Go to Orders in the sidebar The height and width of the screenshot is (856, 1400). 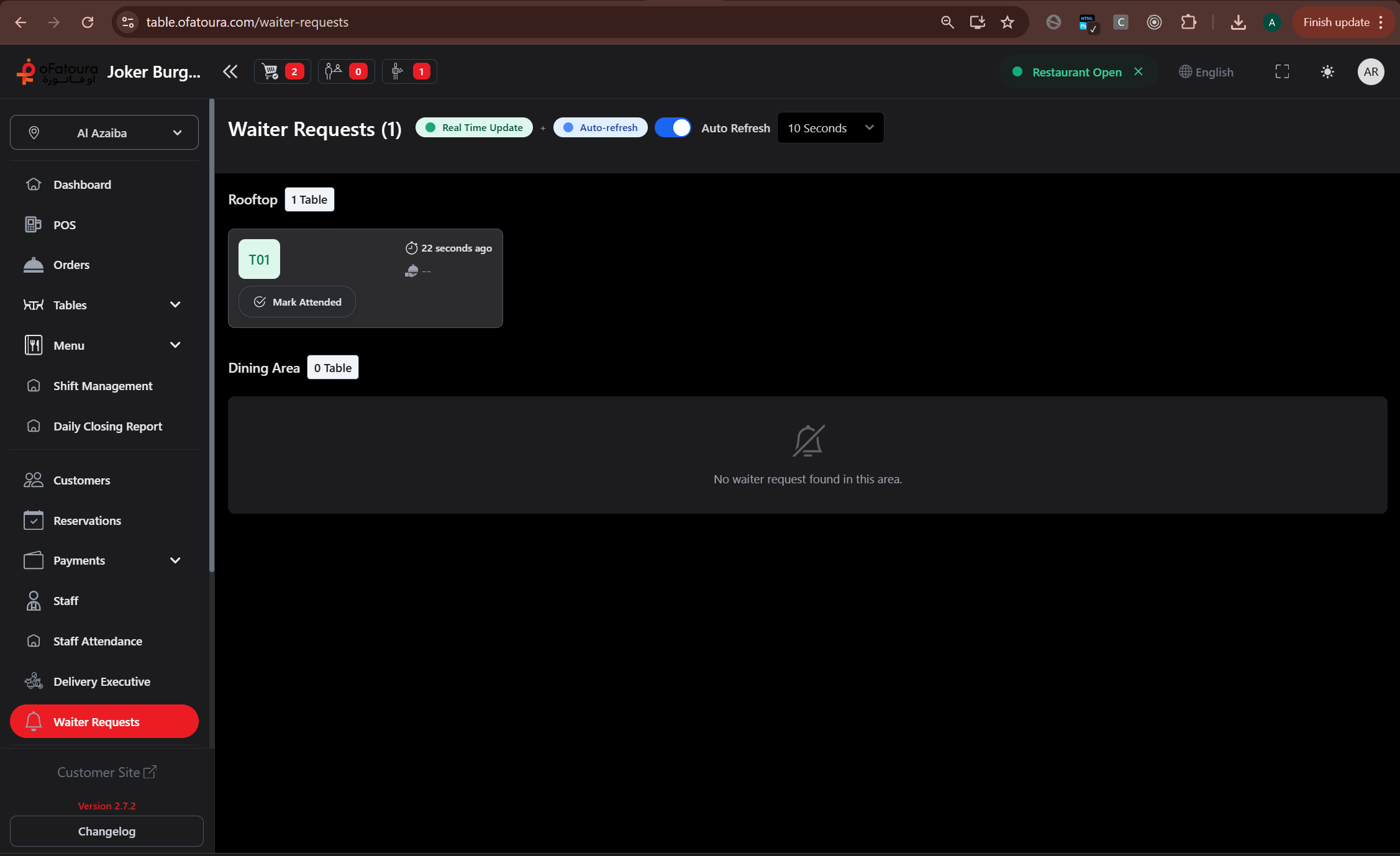click(x=71, y=265)
